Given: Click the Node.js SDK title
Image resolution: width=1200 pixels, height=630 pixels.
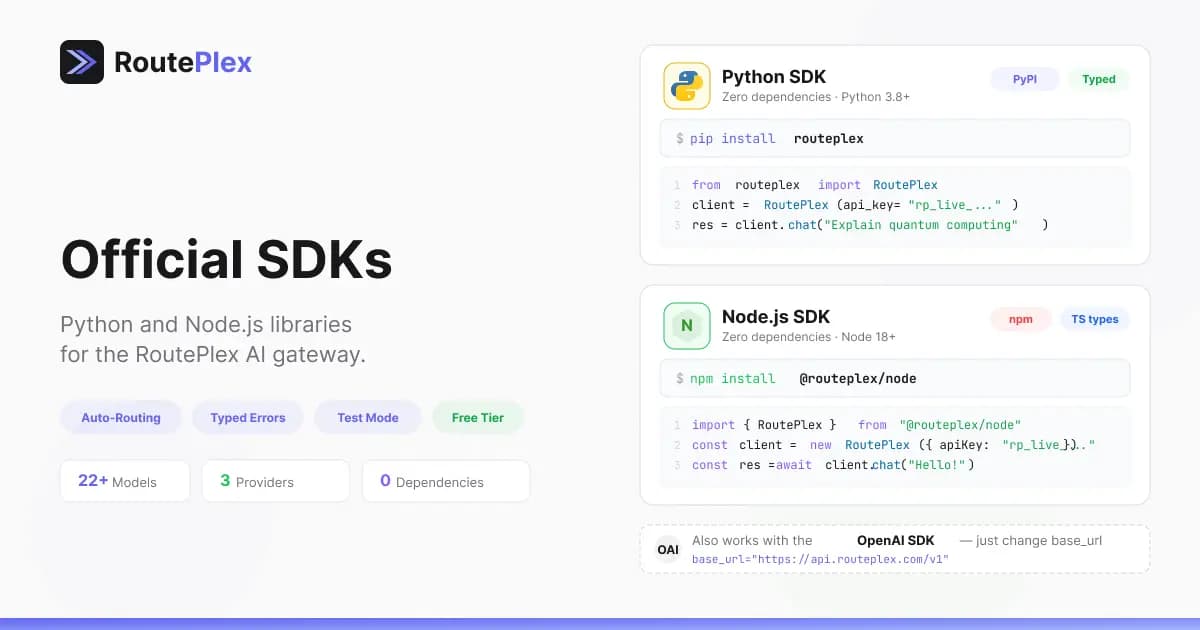Looking at the screenshot, I should click(x=776, y=317).
